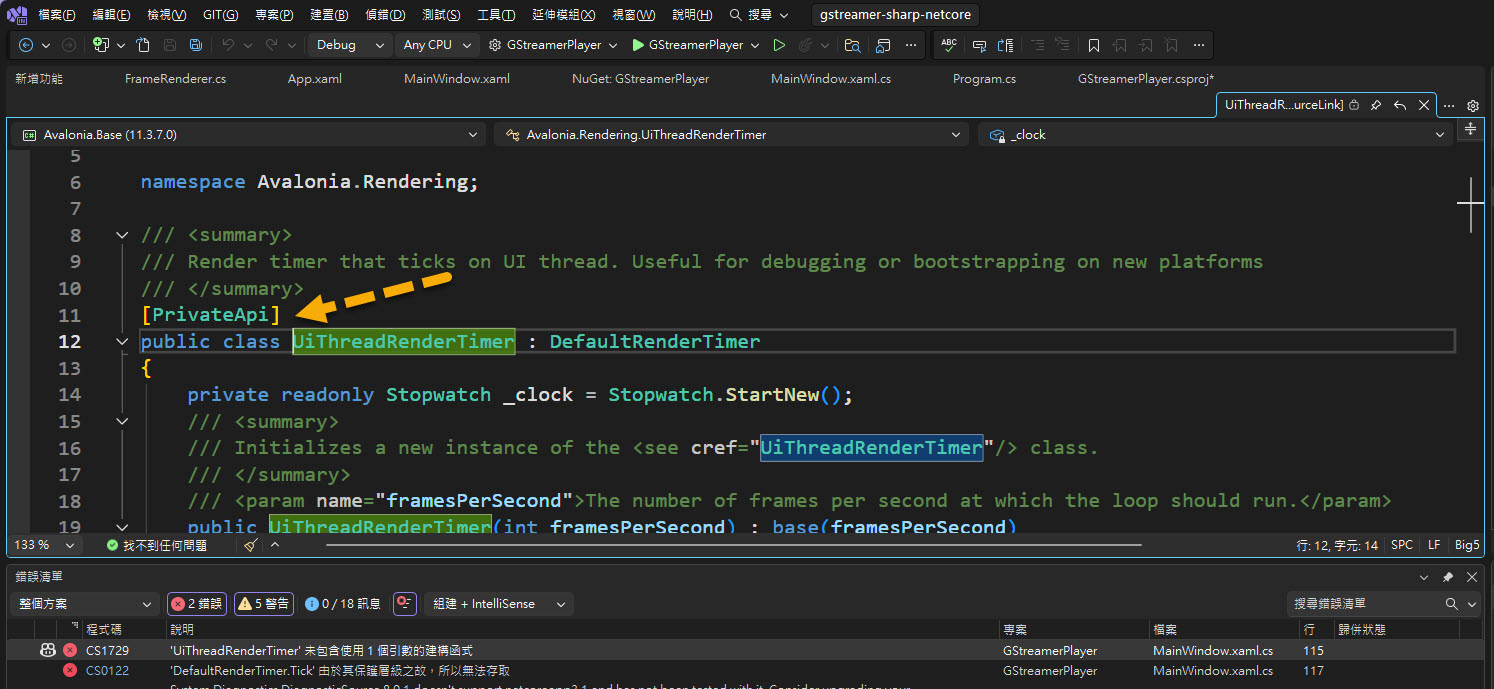The image size is (1494, 689).
Task: Pin the UiThreadRenderTimer source tab
Action: (x=1376, y=105)
